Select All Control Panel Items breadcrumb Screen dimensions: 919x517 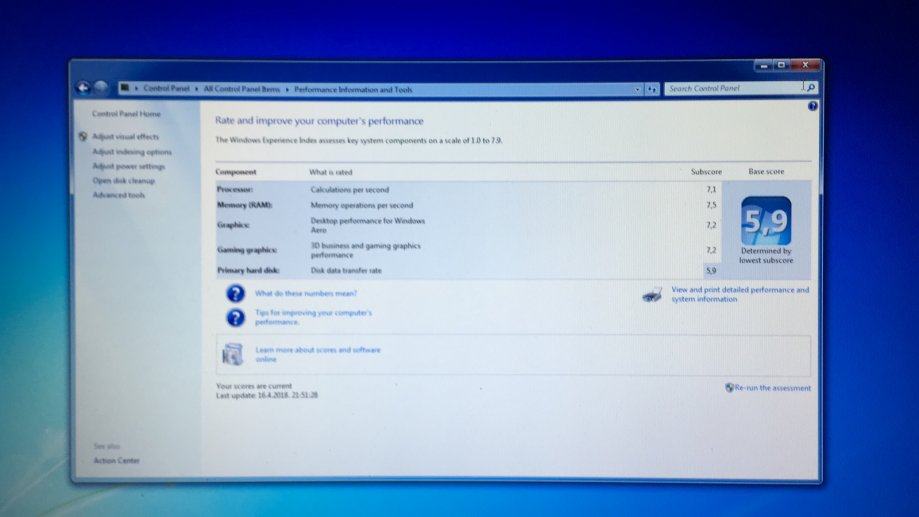click(241, 89)
